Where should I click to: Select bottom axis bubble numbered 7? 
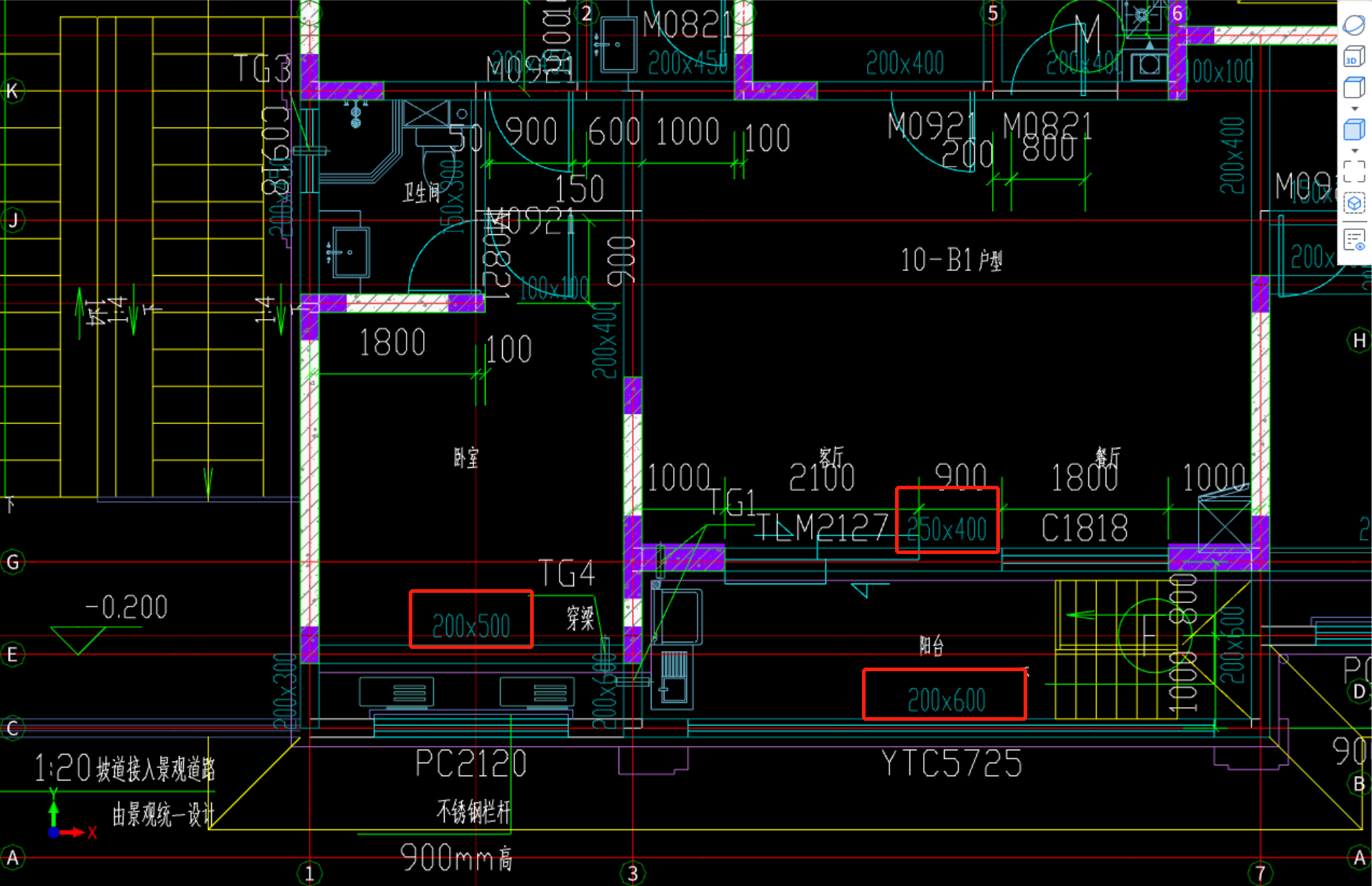[1261, 873]
